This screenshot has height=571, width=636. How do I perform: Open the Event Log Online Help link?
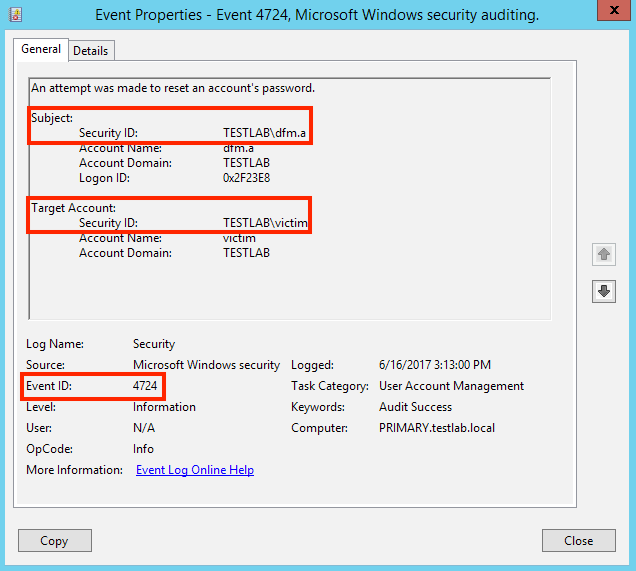(x=195, y=470)
